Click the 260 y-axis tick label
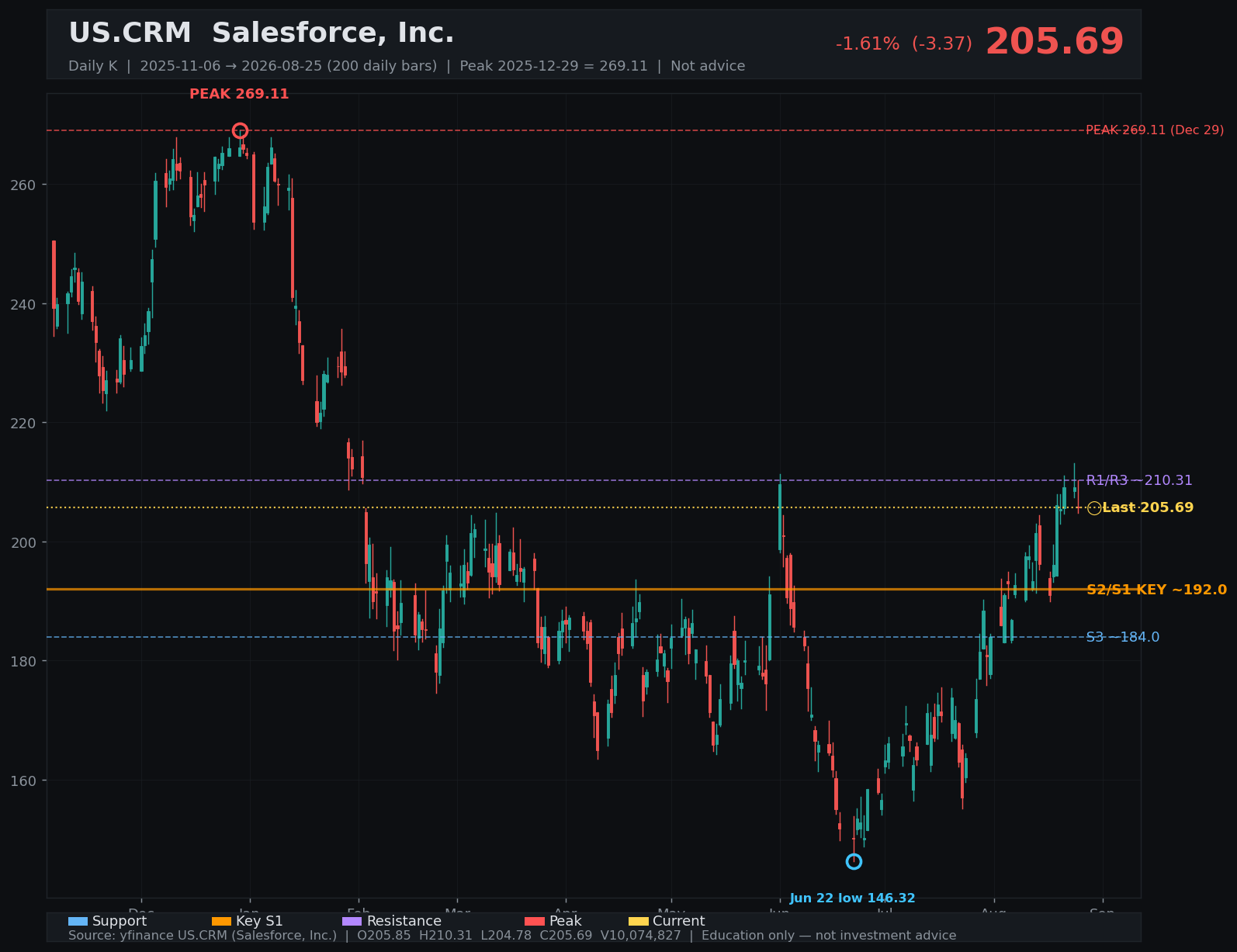Screen dimensions: 1237x952 (25, 185)
